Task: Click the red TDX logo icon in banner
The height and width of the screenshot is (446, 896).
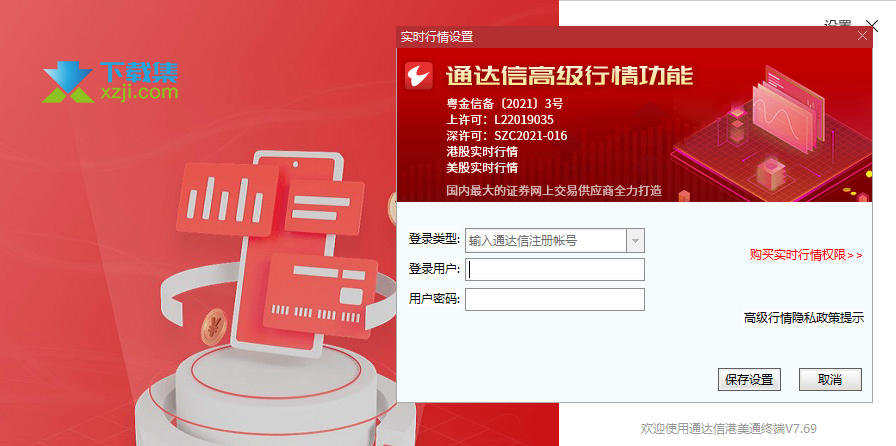Action: 419,76
